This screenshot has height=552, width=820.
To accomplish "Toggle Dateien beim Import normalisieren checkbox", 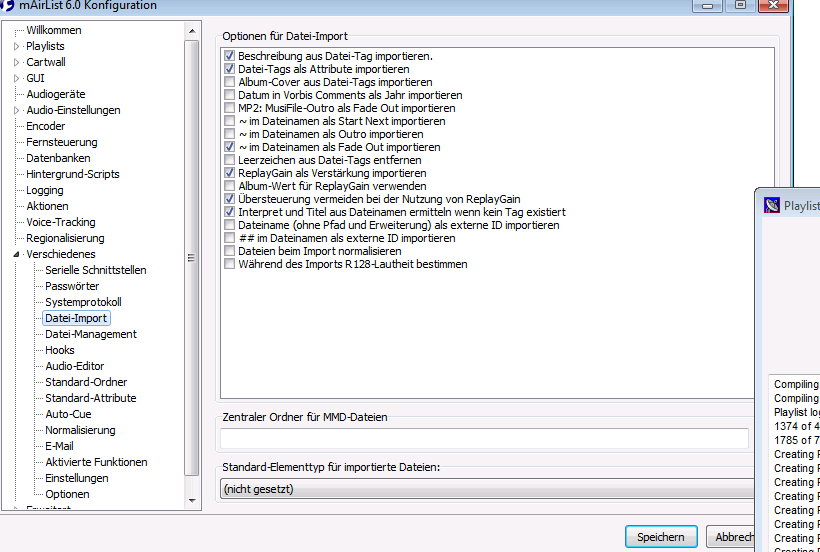I will point(230,251).
